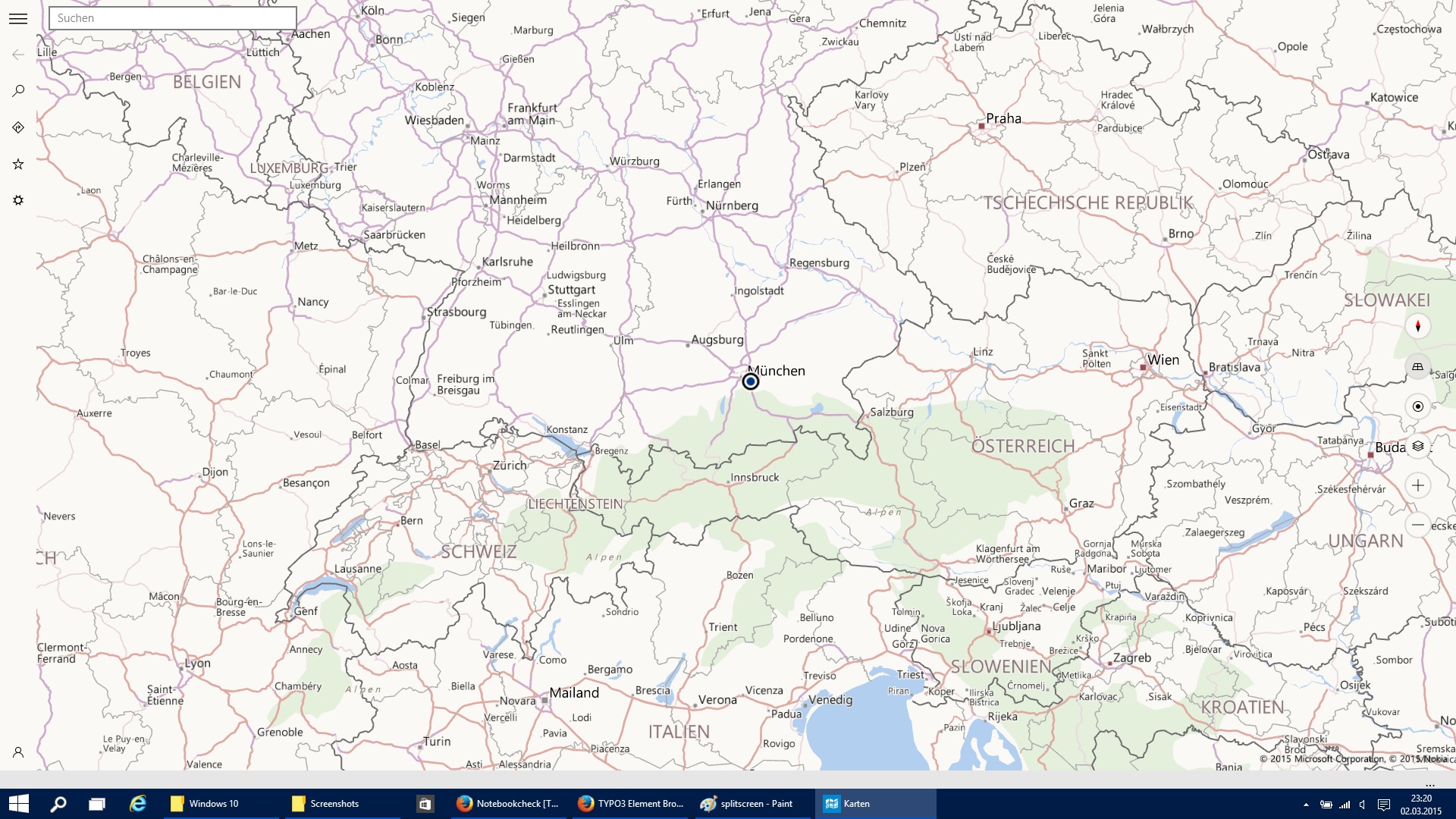Click the Venedig label on the map
The height and width of the screenshot is (819, 1456).
coord(830,700)
